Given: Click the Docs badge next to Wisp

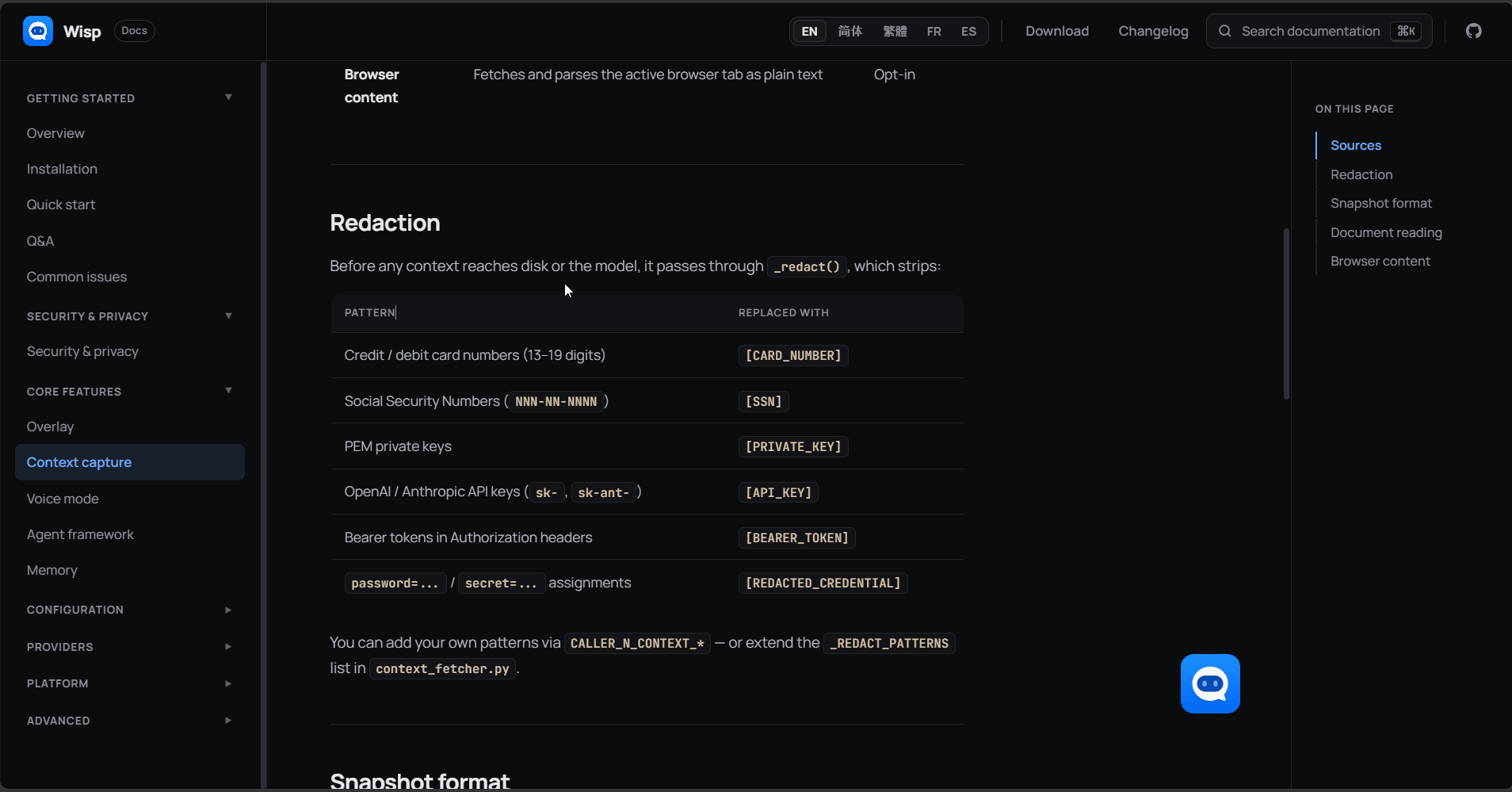Looking at the screenshot, I should tap(134, 31).
